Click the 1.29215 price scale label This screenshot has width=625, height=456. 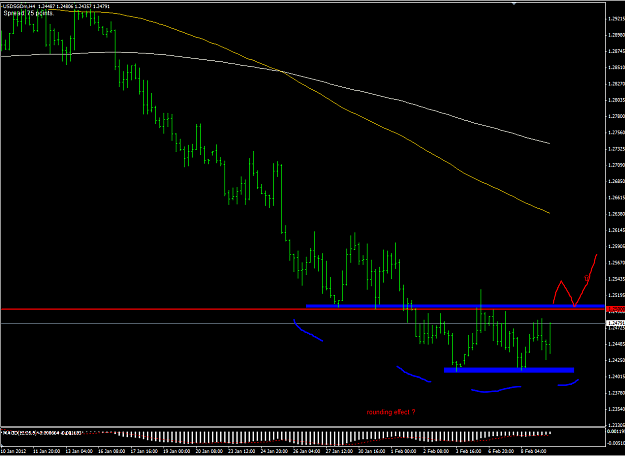[616, 18]
